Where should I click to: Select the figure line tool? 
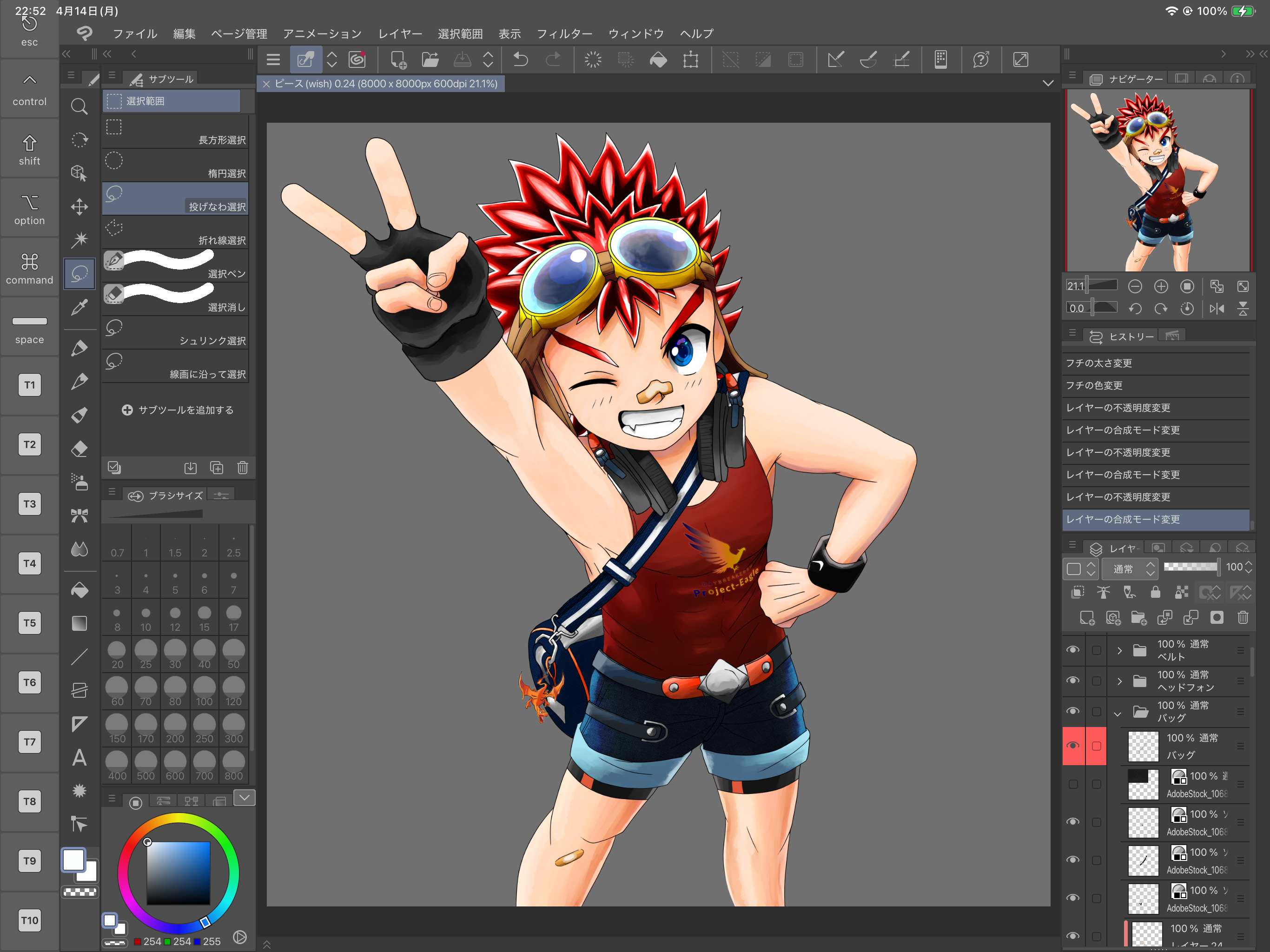click(79, 656)
